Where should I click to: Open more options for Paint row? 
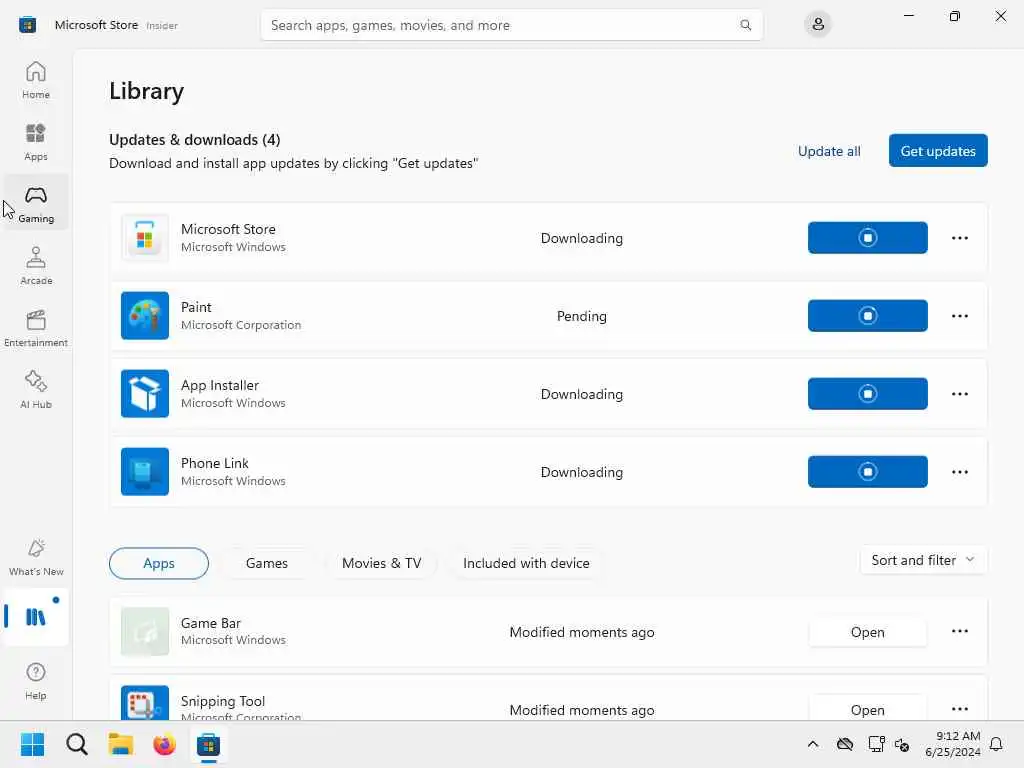pos(959,315)
